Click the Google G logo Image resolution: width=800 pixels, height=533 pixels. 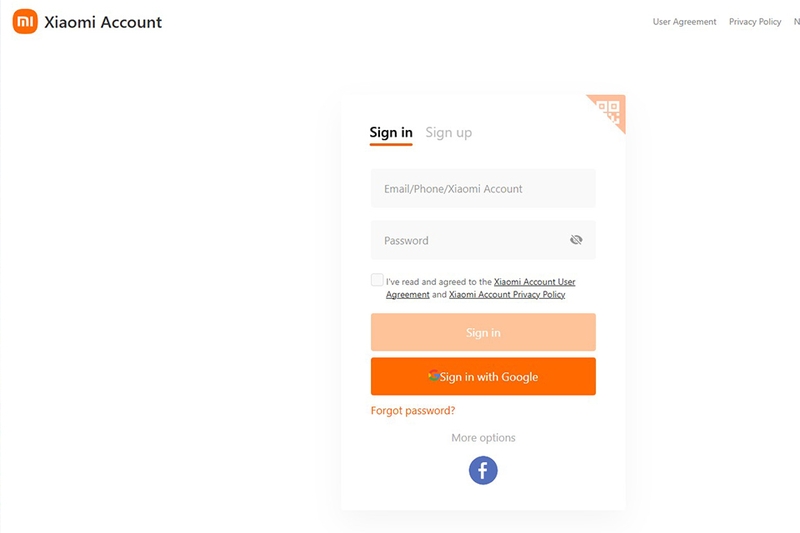[434, 376]
